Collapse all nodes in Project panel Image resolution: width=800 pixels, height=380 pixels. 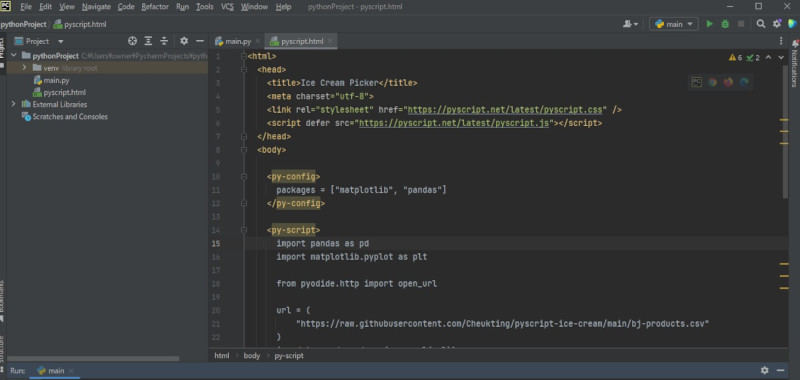pos(164,41)
